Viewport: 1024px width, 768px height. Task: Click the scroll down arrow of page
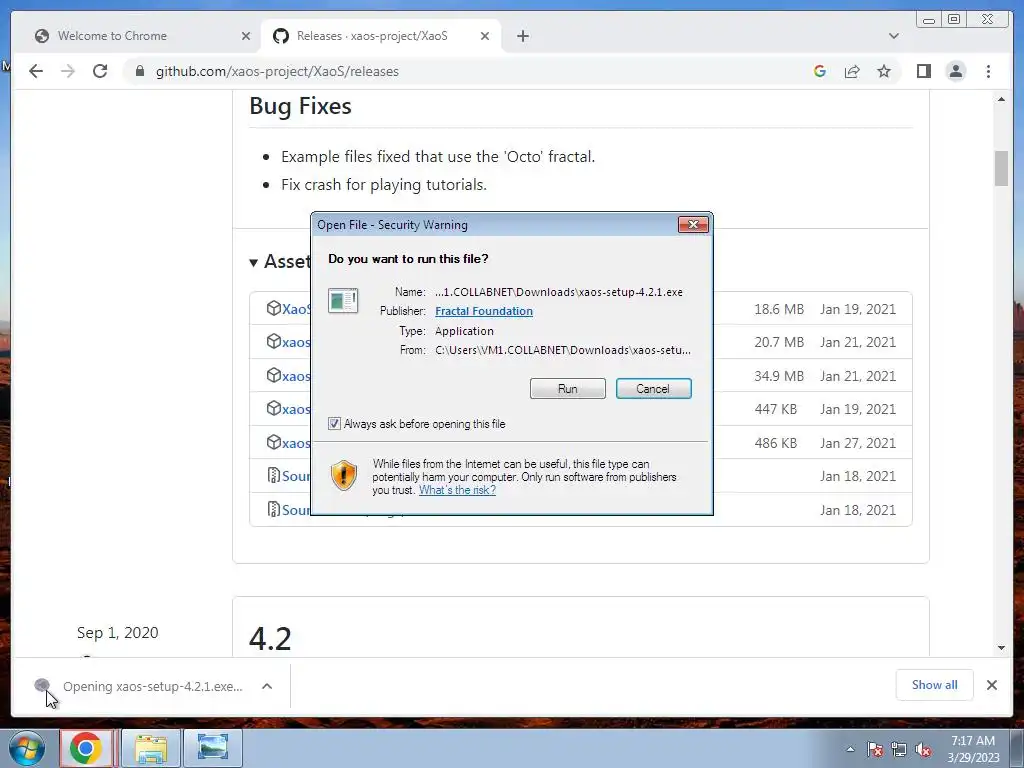point(1001,648)
